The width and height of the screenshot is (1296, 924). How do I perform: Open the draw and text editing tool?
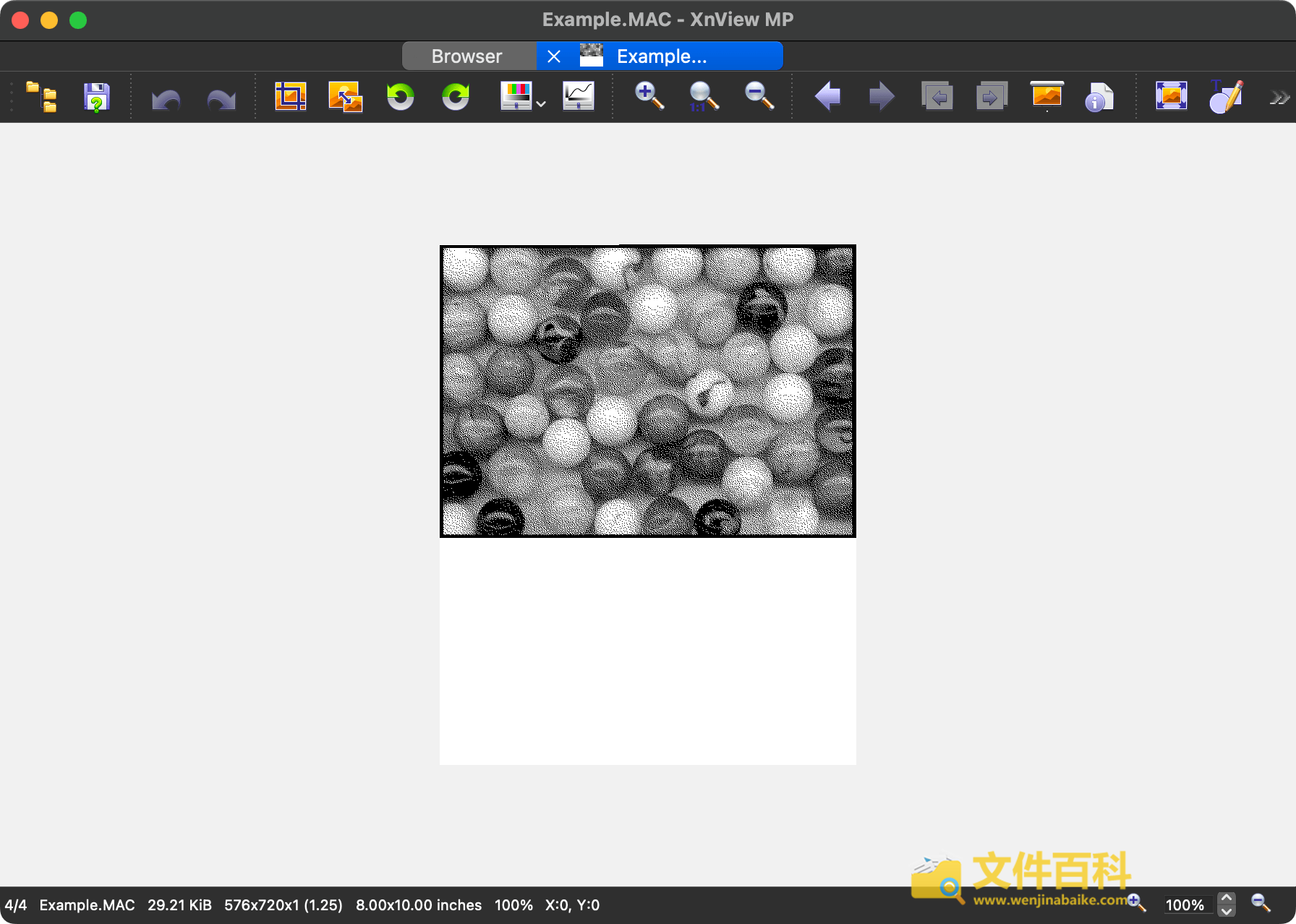click(x=1226, y=96)
